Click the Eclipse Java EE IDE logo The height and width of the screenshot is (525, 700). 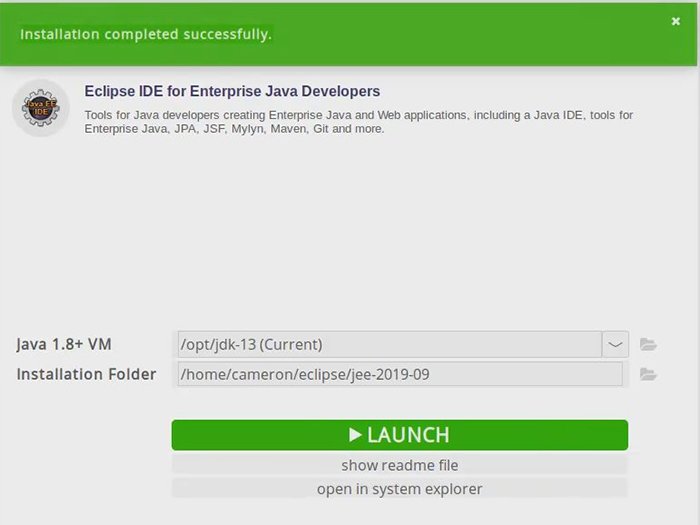tap(41, 108)
